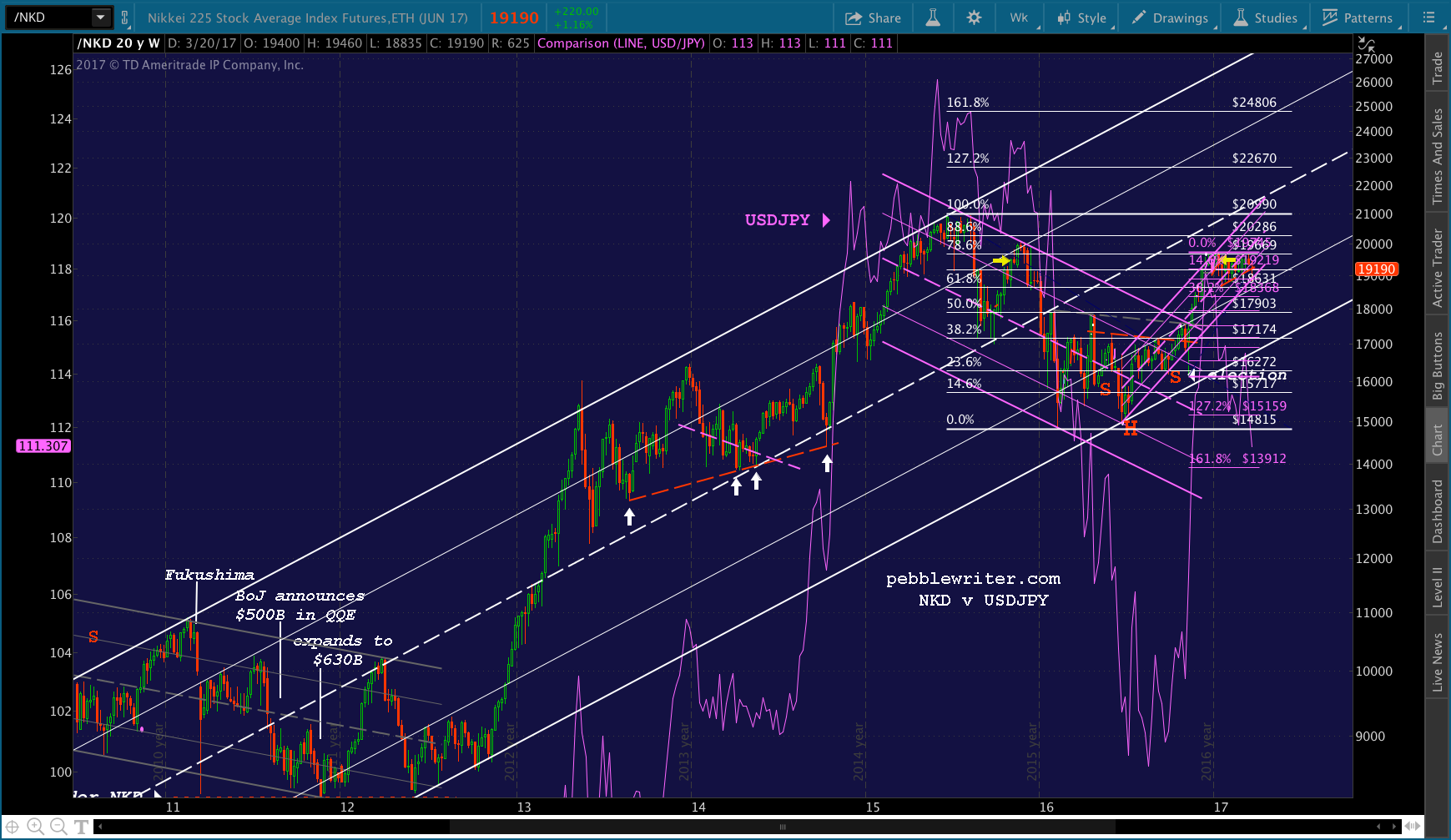The image size is (1451, 840).
Task: Click the 19190 last price in the top bar
Action: 514,18
